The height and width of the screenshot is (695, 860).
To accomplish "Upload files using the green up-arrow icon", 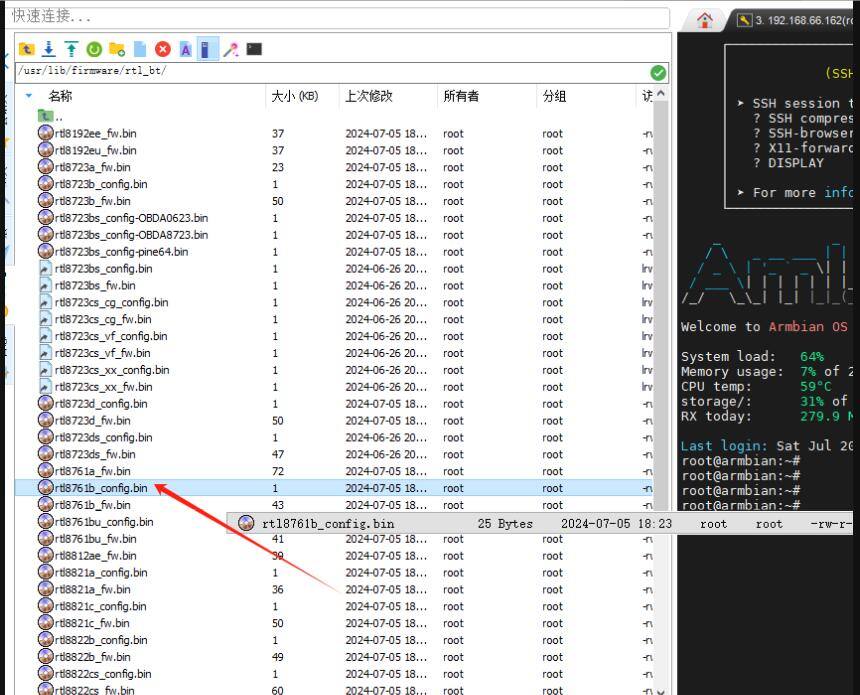I will point(71,49).
